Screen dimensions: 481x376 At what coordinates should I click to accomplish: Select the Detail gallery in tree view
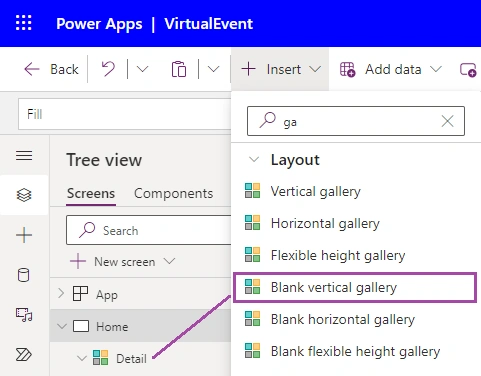(x=131, y=359)
